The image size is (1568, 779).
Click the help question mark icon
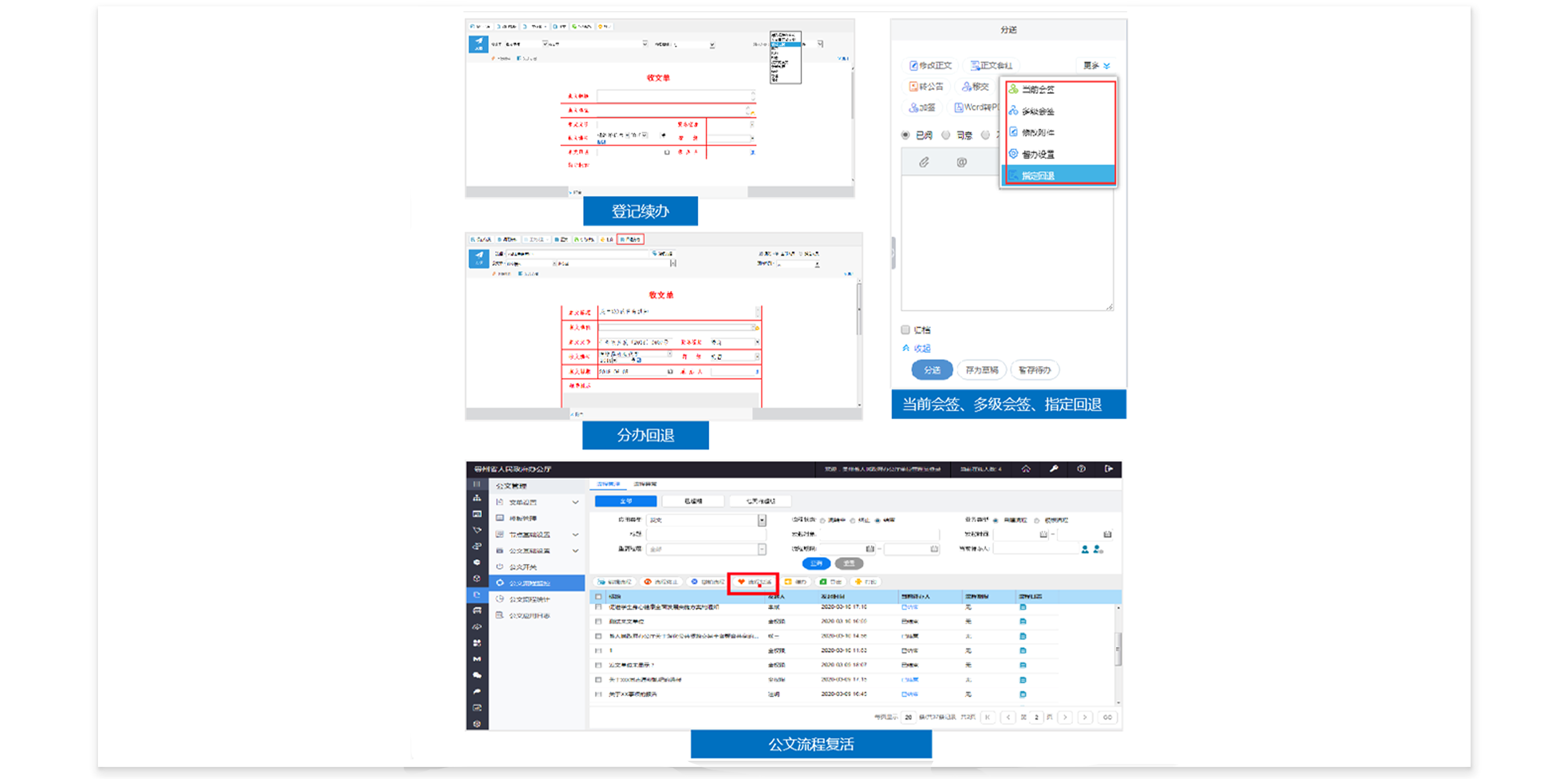(1081, 468)
